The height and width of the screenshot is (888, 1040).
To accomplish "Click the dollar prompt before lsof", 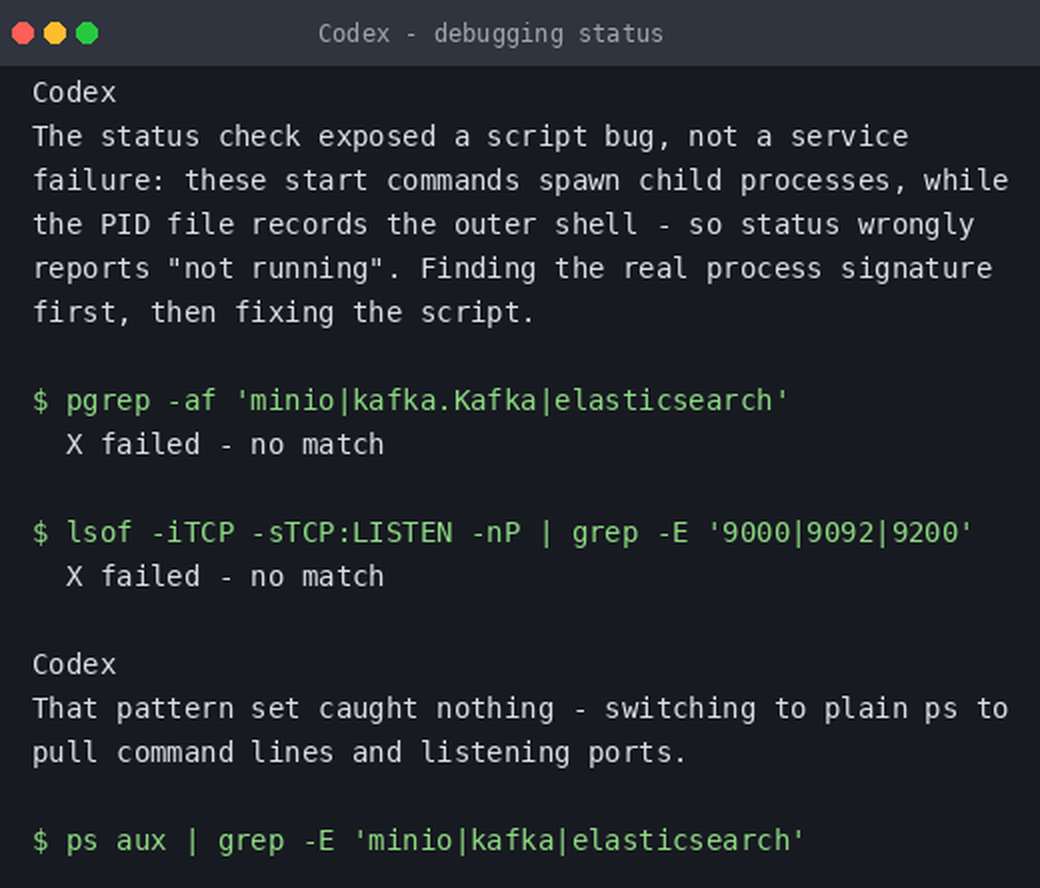I will [40, 533].
